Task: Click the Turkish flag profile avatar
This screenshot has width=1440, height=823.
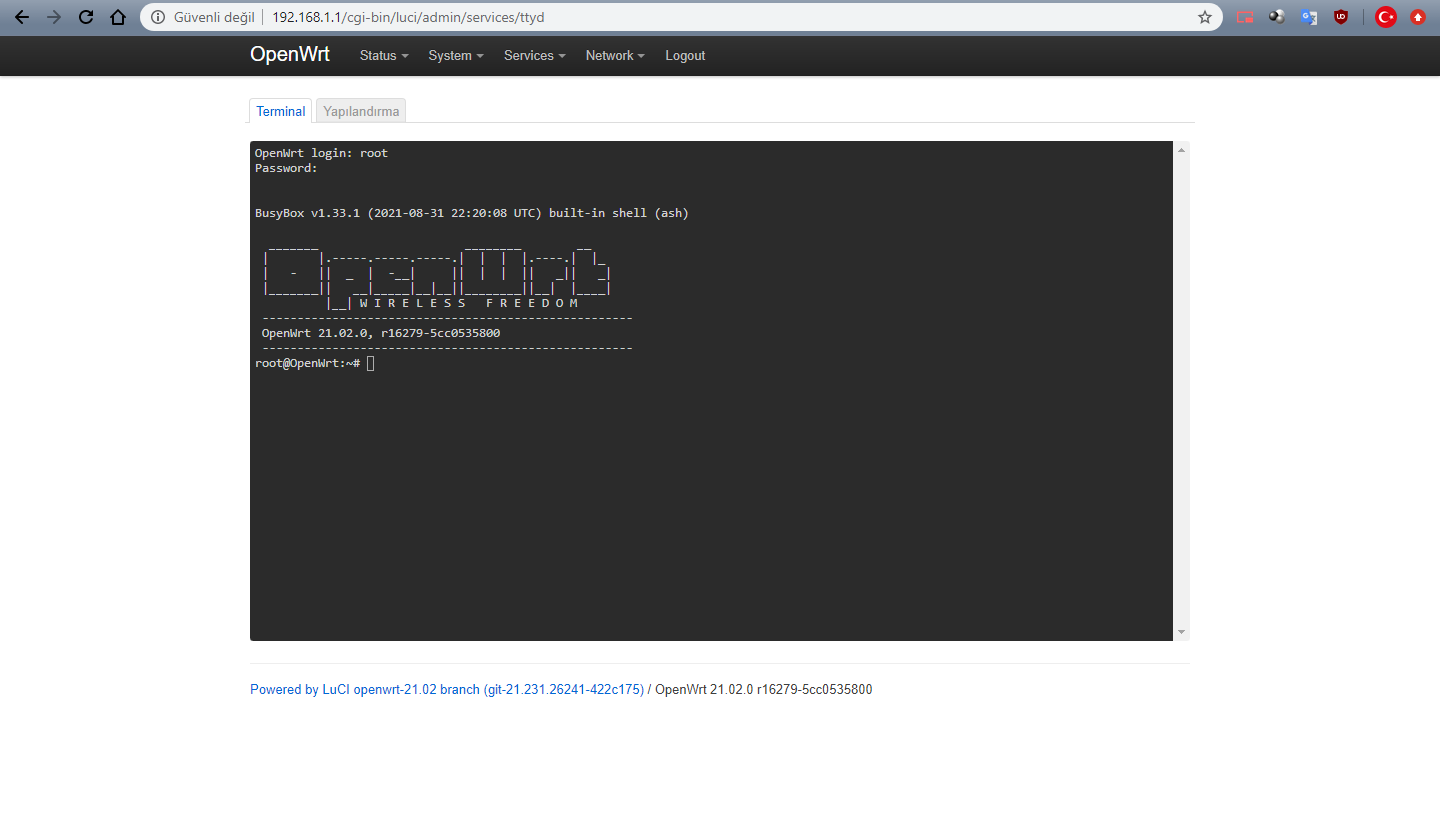Action: coord(1385,17)
